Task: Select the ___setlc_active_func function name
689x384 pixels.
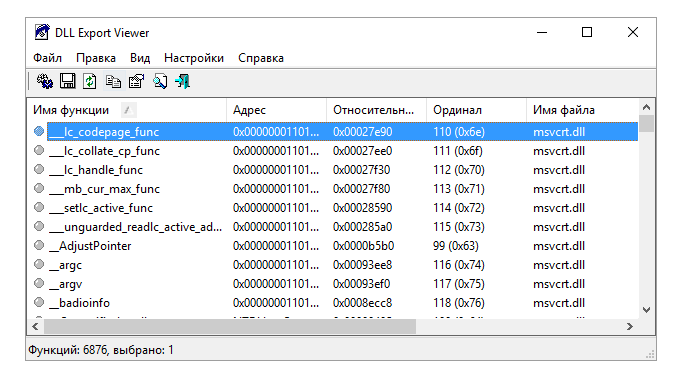Action: [x=101, y=208]
